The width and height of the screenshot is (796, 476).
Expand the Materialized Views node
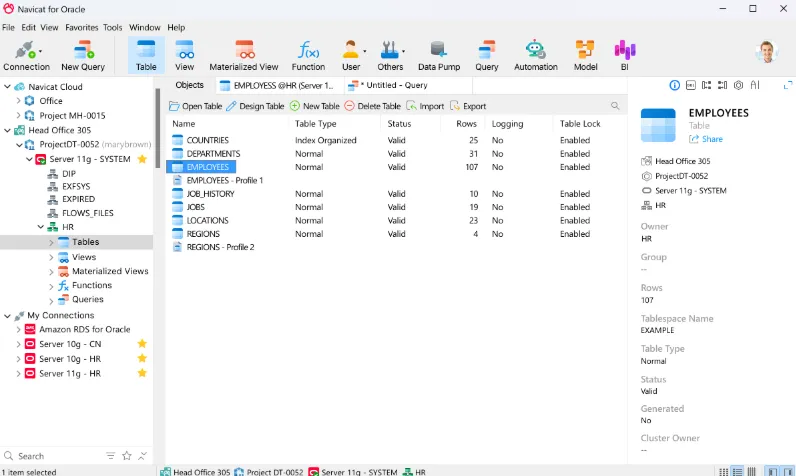point(51,271)
